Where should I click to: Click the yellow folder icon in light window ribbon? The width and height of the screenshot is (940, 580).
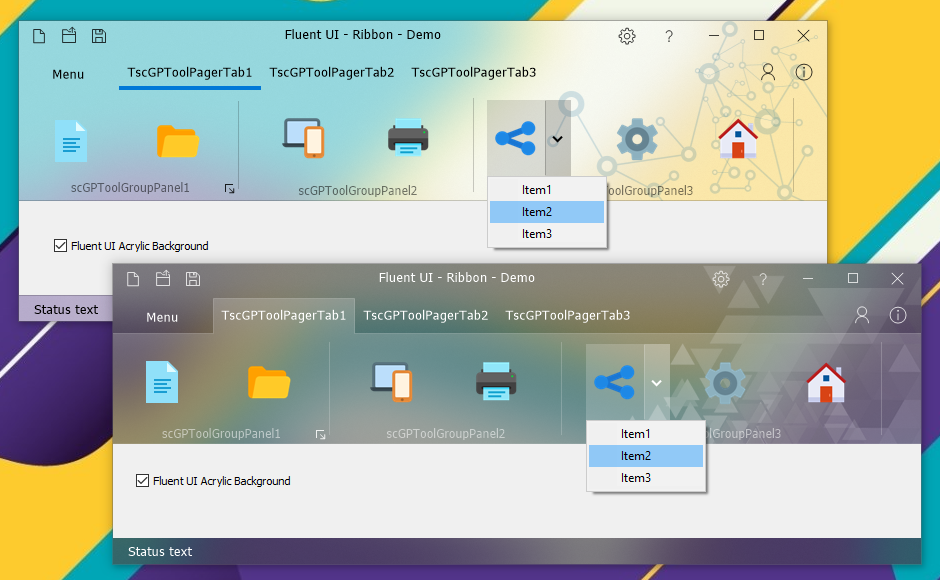click(177, 141)
